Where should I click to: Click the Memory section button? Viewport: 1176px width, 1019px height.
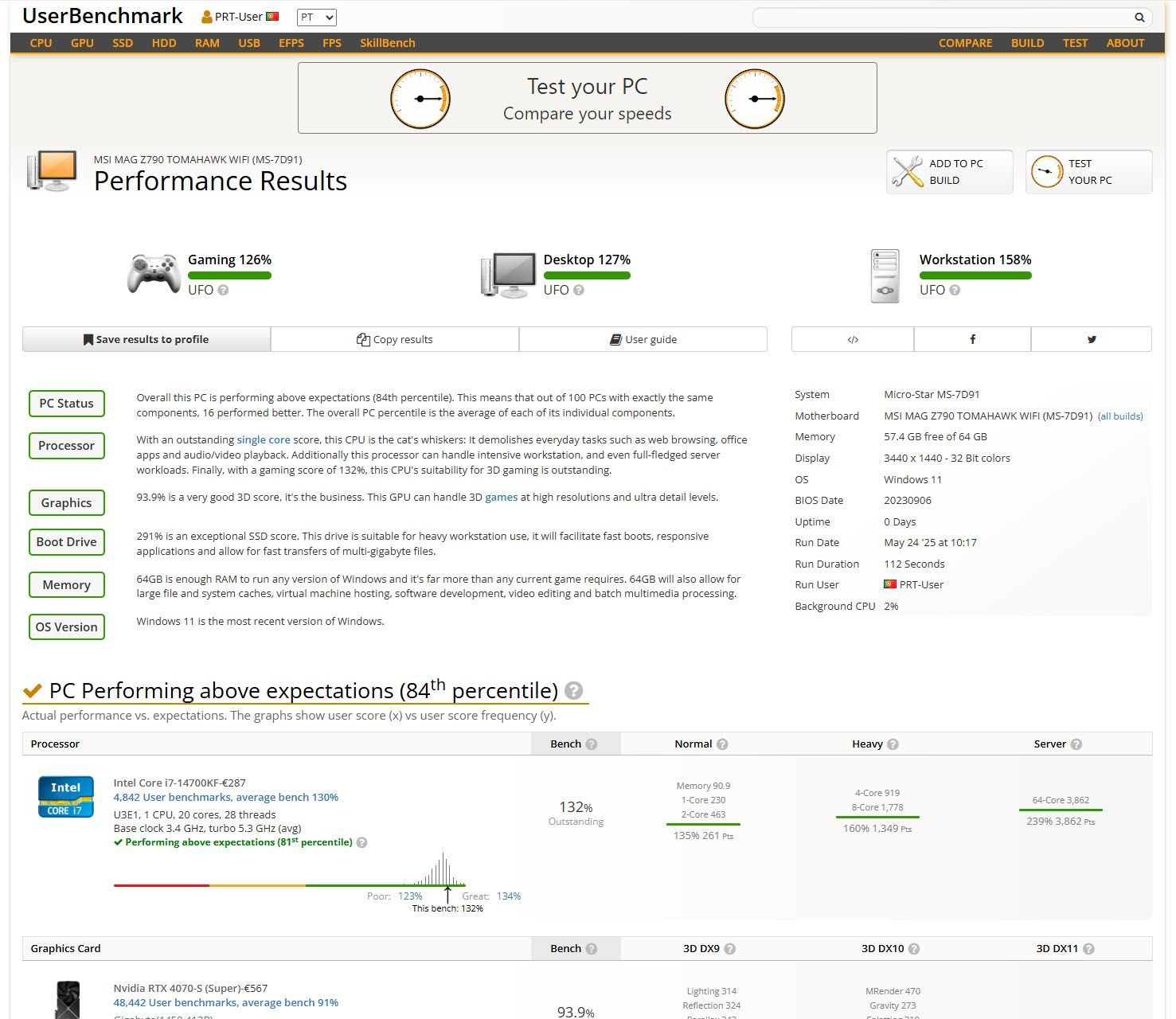[67, 585]
